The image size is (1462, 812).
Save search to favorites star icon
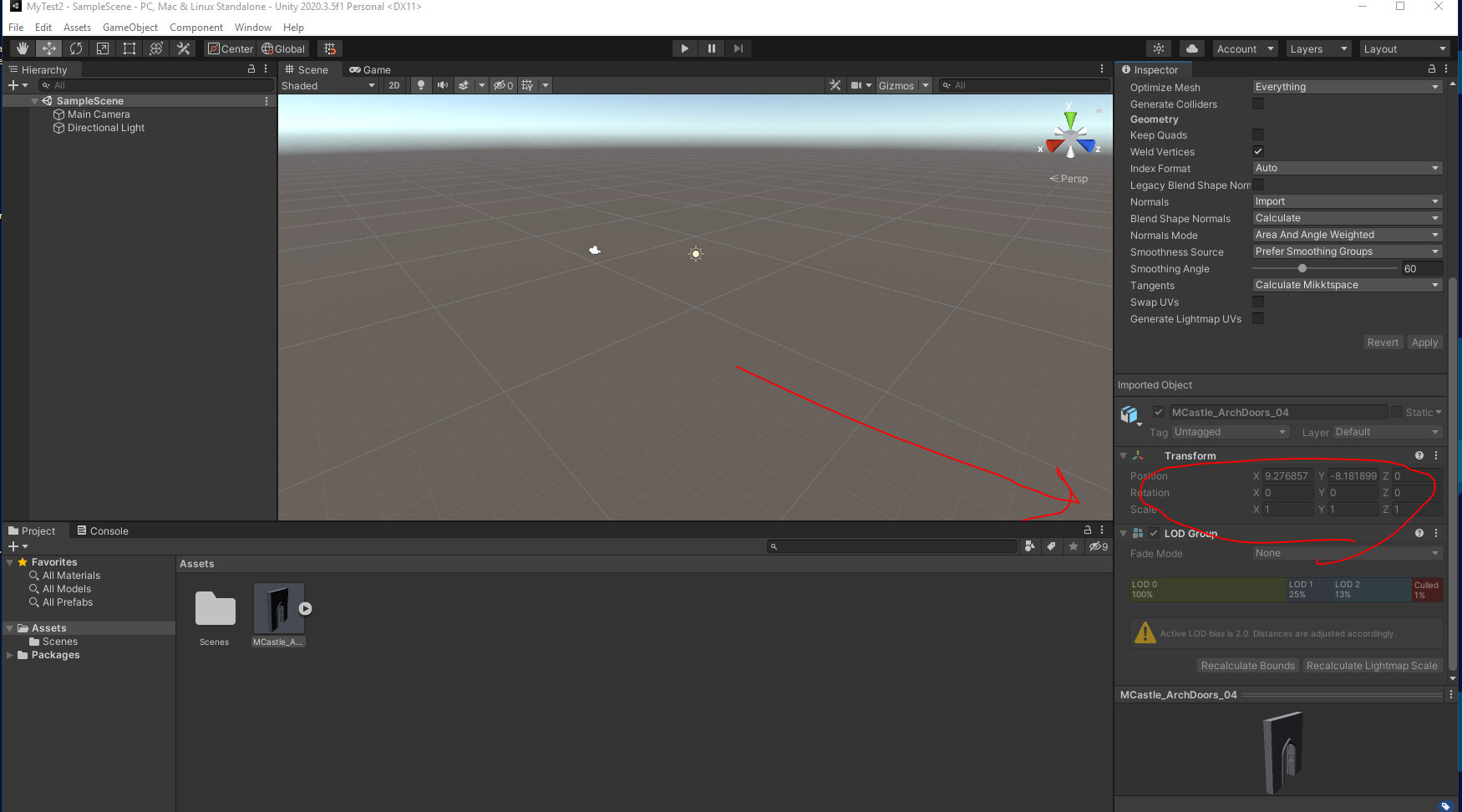point(1074,546)
